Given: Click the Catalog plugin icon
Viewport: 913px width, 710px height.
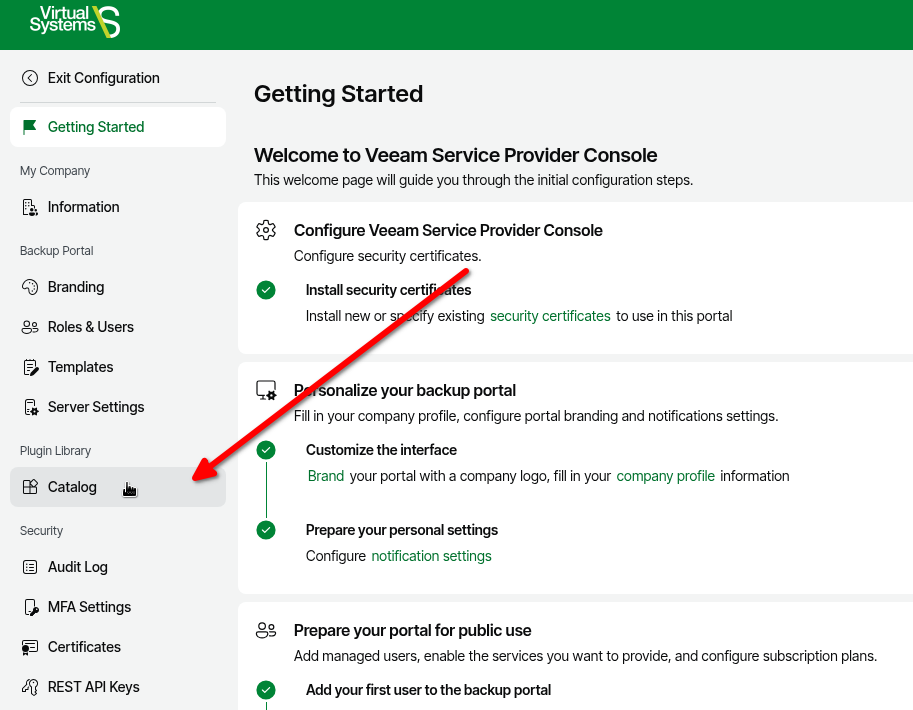Looking at the screenshot, I should point(30,487).
